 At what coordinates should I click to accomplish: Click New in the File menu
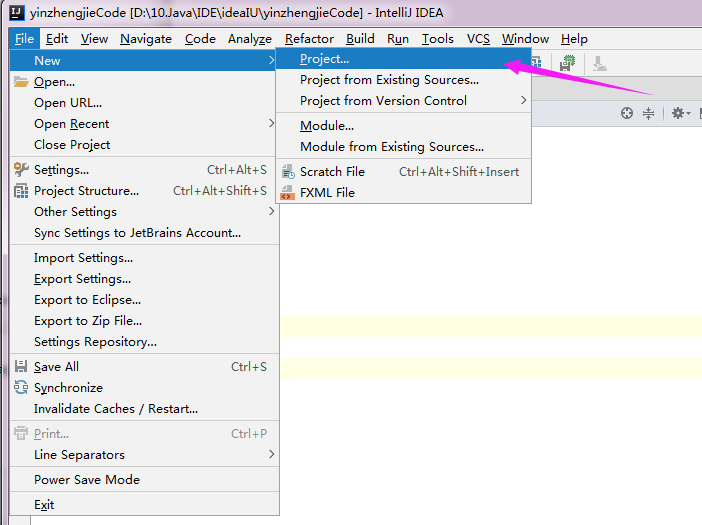tap(143, 60)
